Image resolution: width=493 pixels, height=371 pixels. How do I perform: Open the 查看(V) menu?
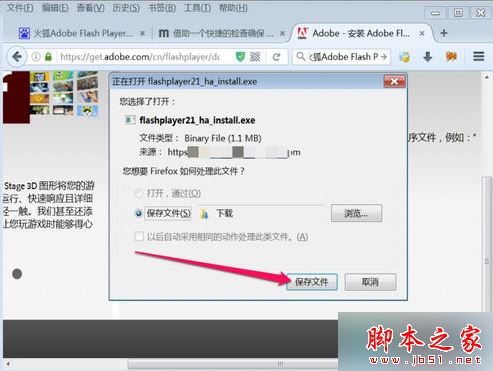coord(90,8)
